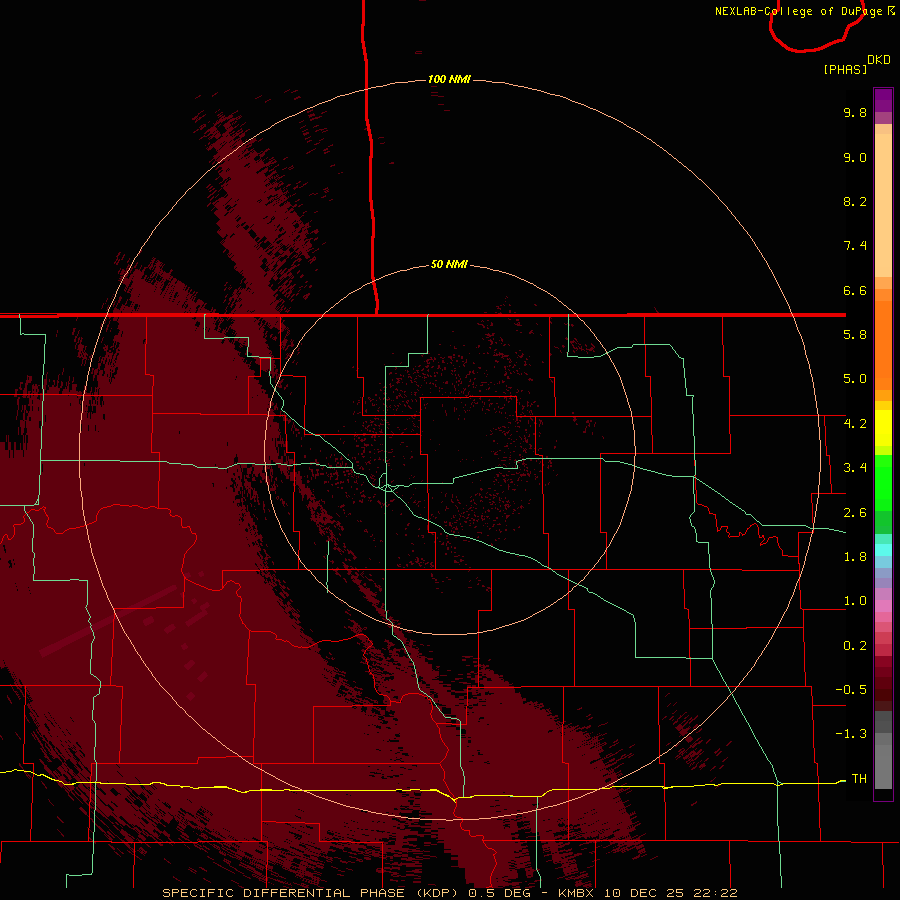Screen dimensions: 900x900
Task: Click the bright green segment of the color bar
Action: (883, 482)
